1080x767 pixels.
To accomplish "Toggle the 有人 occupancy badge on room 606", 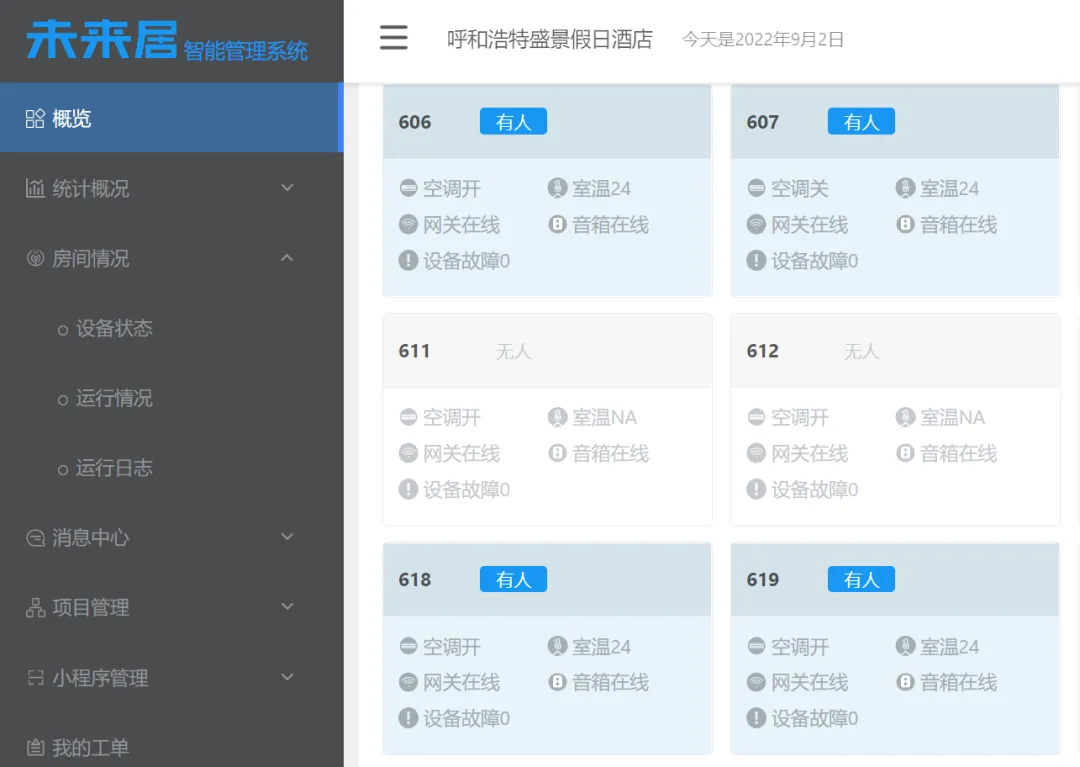I will (x=513, y=121).
